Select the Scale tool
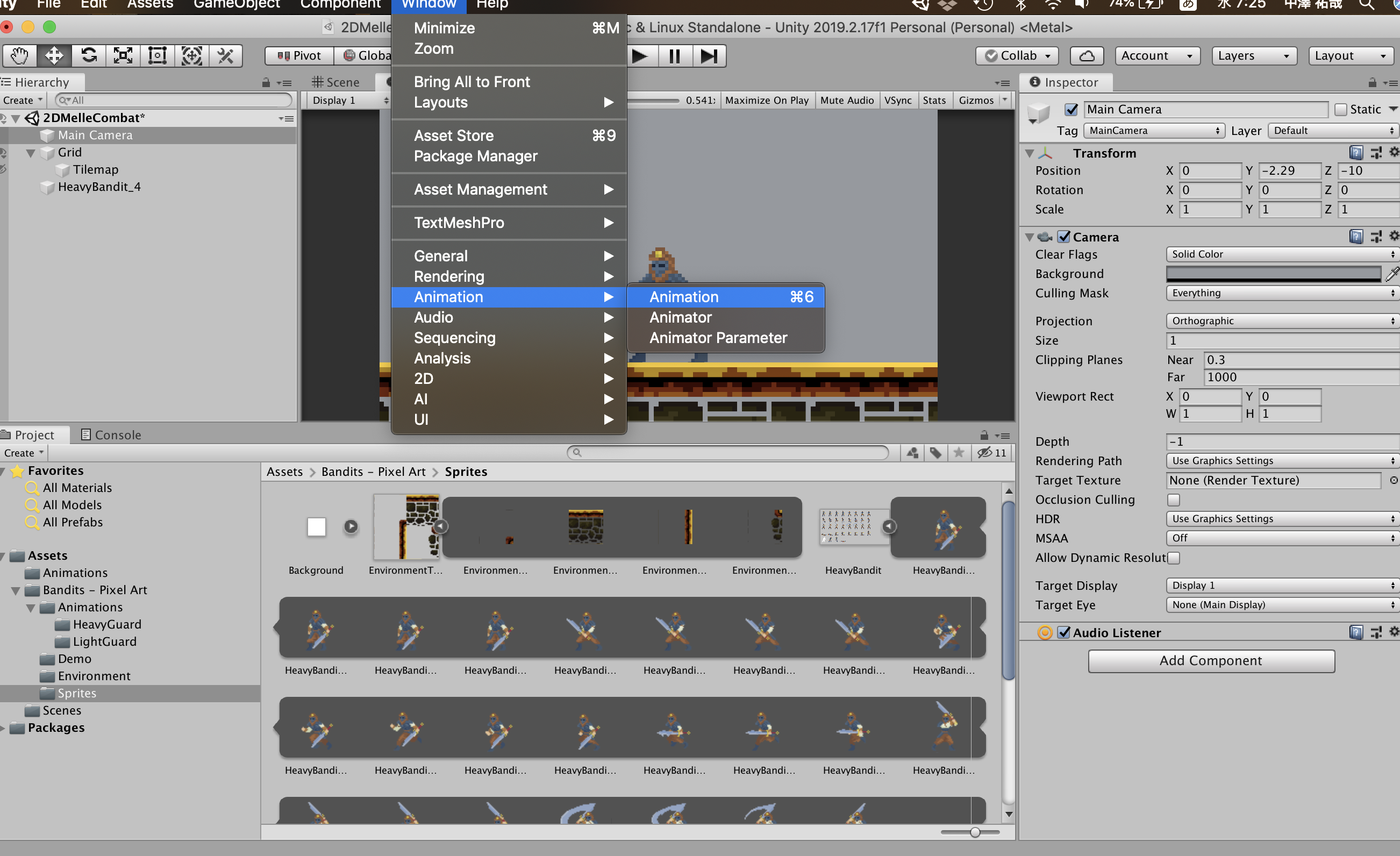This screenshot has height=856, width=1400. tap(123, 56)
